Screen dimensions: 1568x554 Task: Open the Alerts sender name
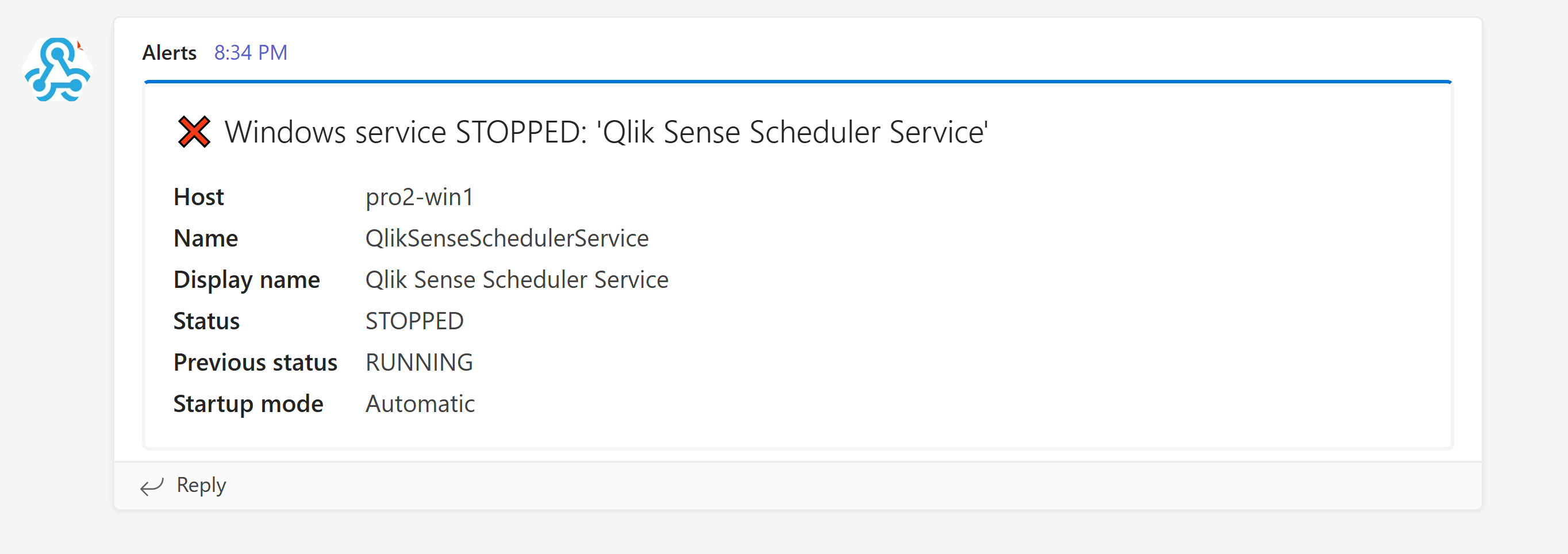[169, 53]
